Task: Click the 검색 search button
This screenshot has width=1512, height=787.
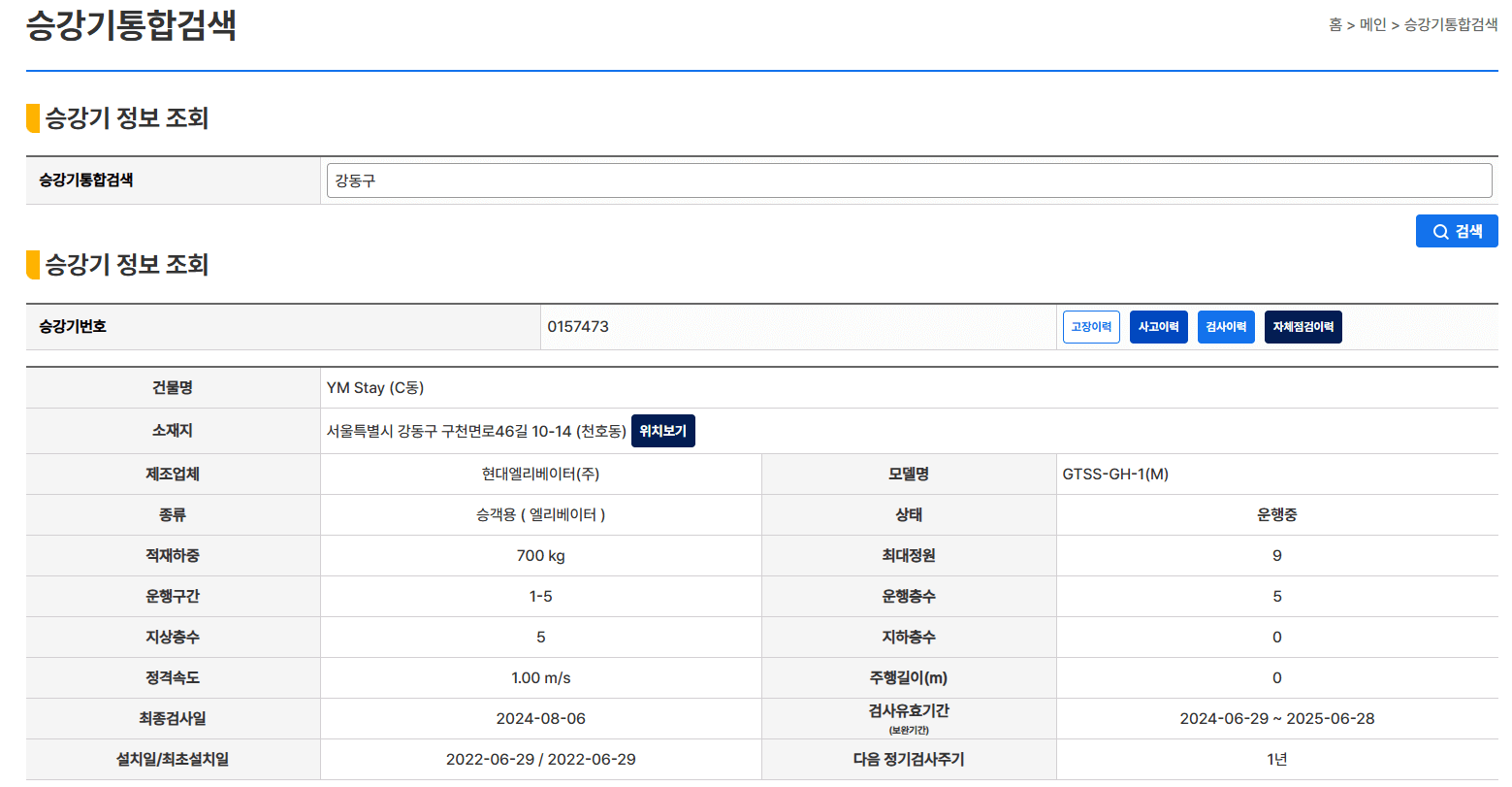Action: coord(1456,231)
